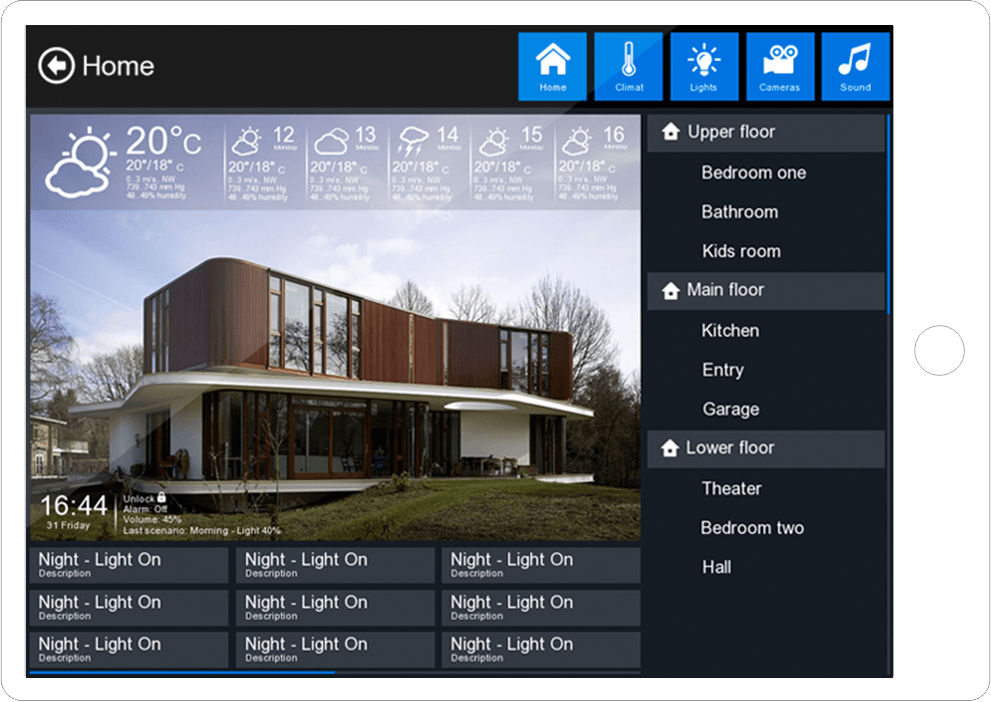Screen dimensions: 991x702
Task: Open the Theater room
Action: tap(731, 489)
